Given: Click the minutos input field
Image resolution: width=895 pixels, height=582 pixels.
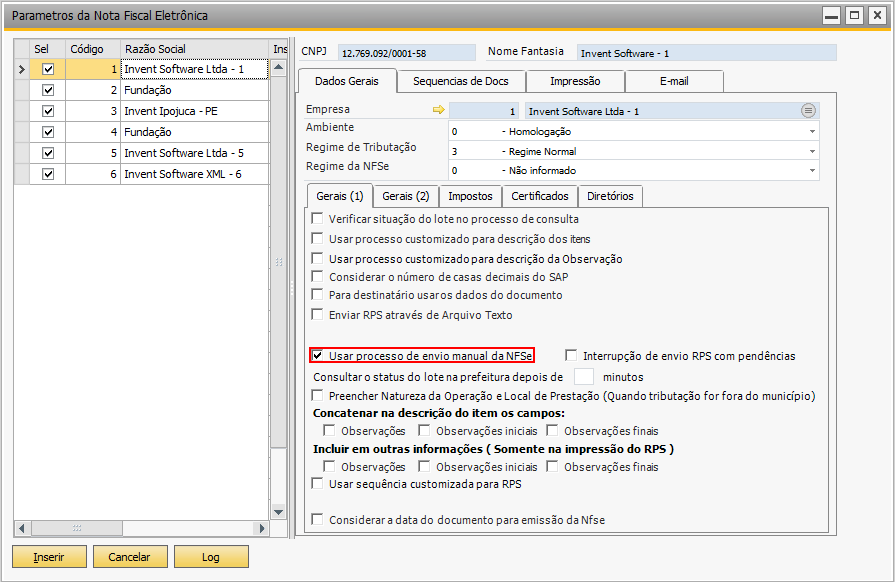Looking at the screenshot, I should pyautogui.click(x=583, y=377).
